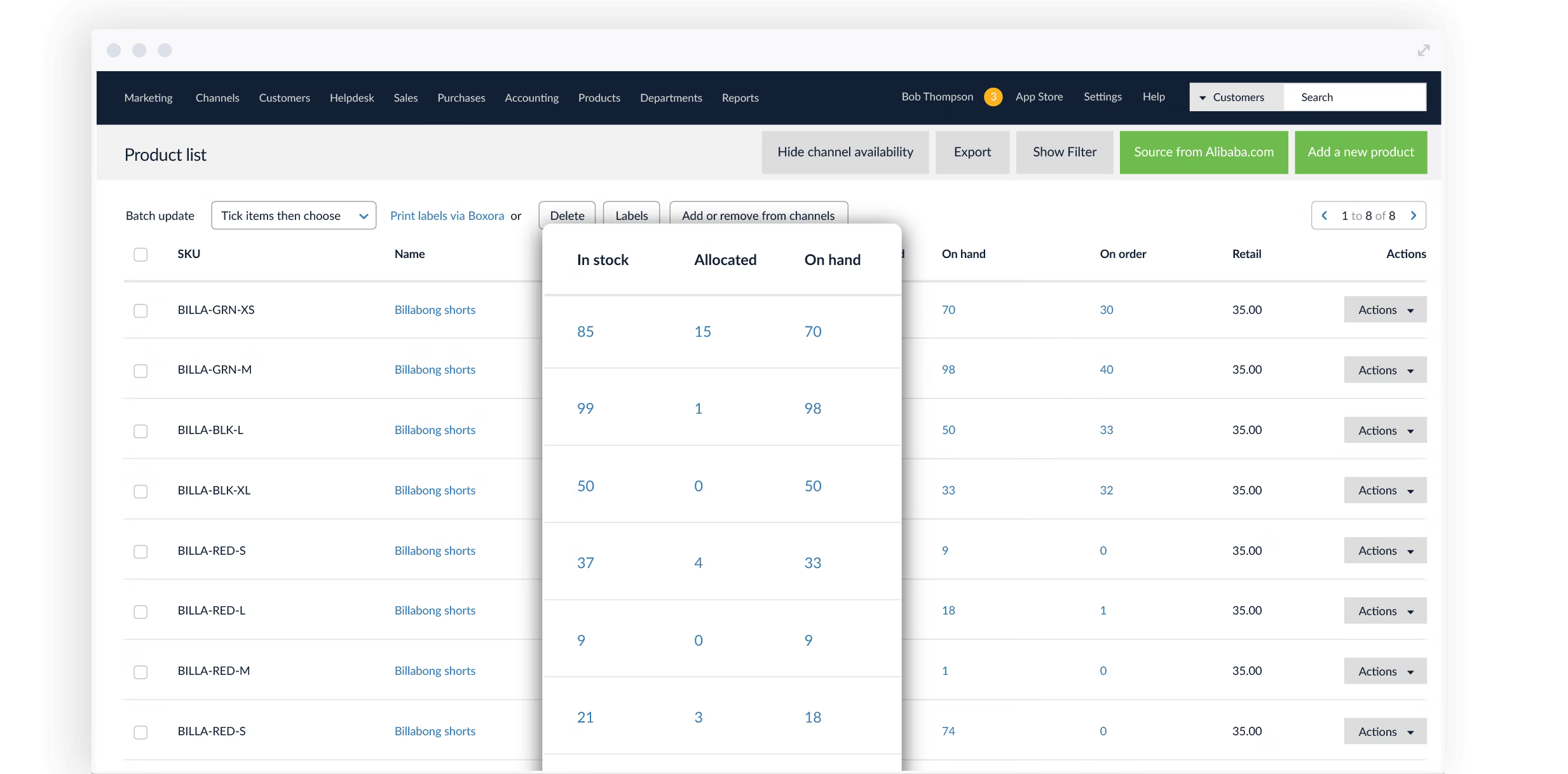Go to next page arrow in pagination
This screenshot has width=1568, height=774.
pos(1413,215)
